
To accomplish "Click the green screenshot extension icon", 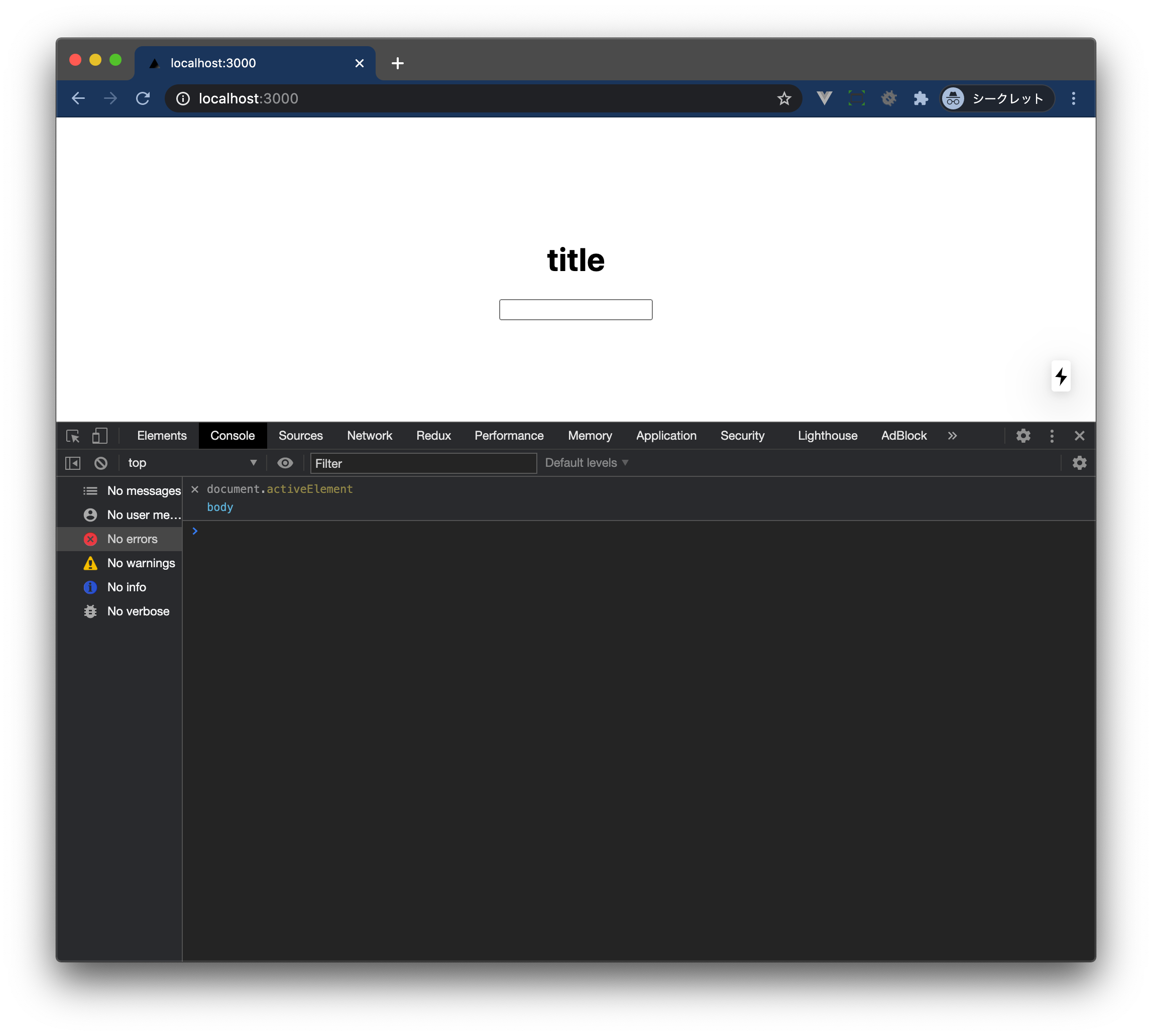I will 856,98.
